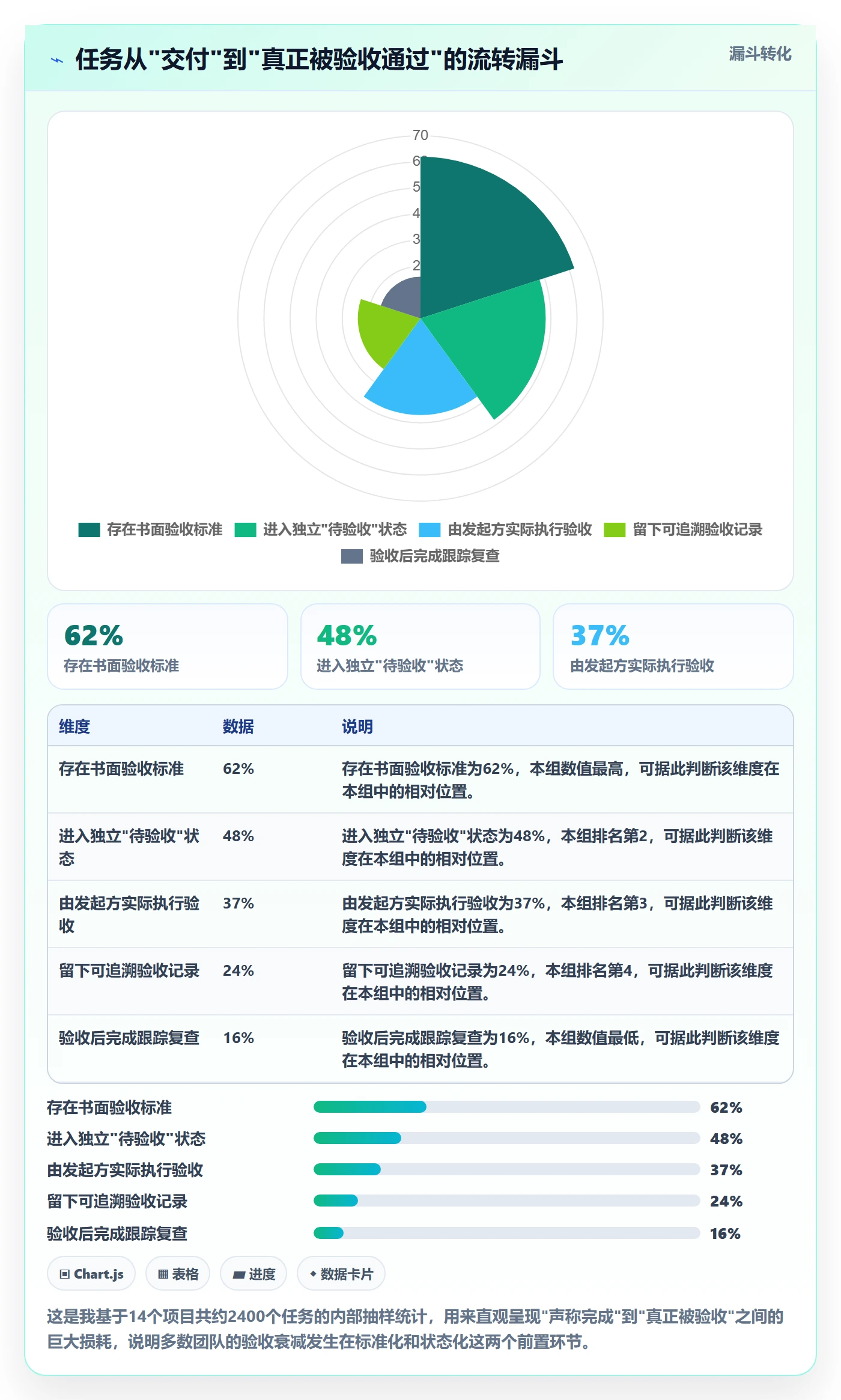
Task: Select the lime green polar chart segment
Action: (384, 330)
